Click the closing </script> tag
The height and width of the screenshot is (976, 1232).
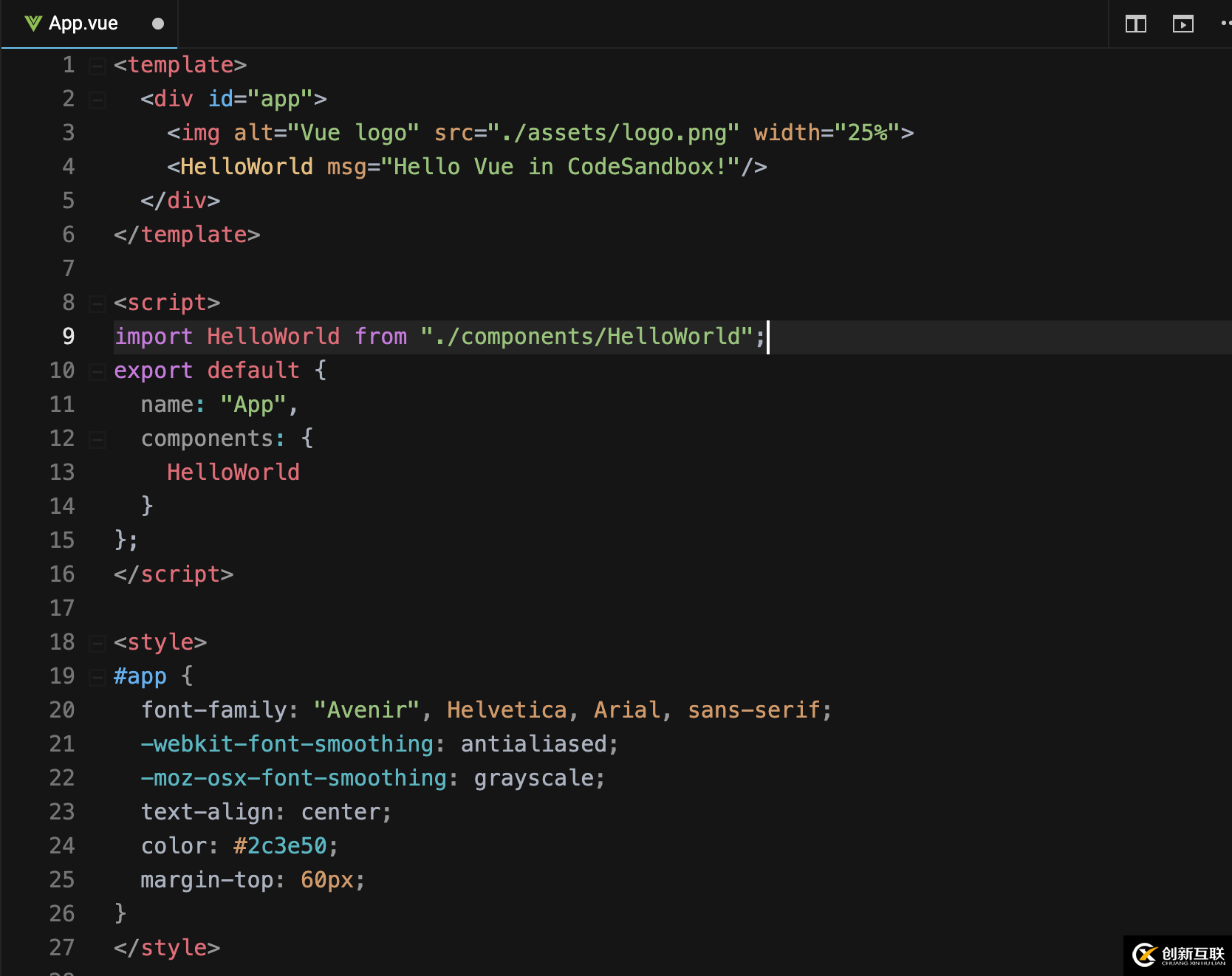tap(174, 574)
